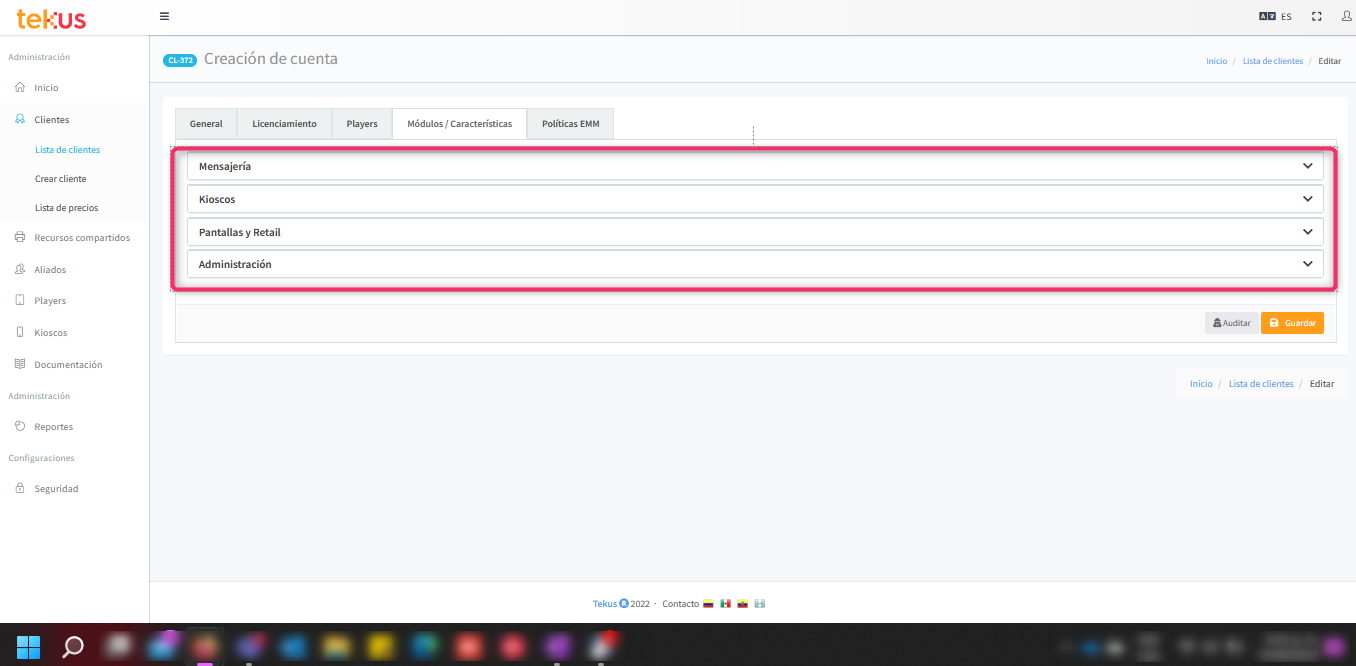Toggle fullscreen mode icon
Screen dimensions: 1356x666
[x=1317, y=16]
